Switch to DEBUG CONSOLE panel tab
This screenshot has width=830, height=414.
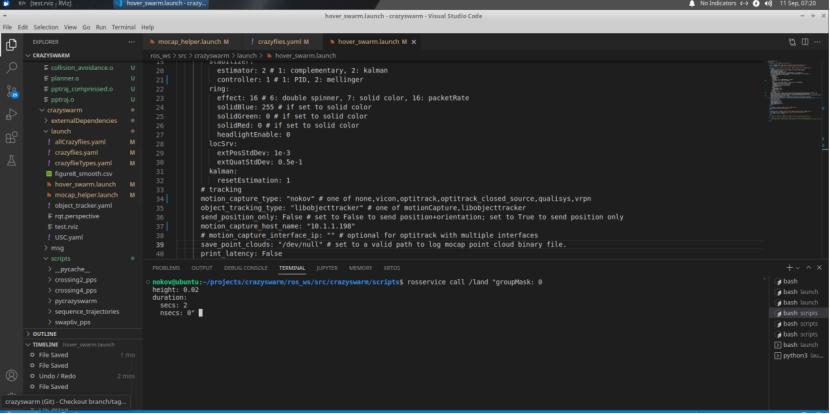pos(246,268)
